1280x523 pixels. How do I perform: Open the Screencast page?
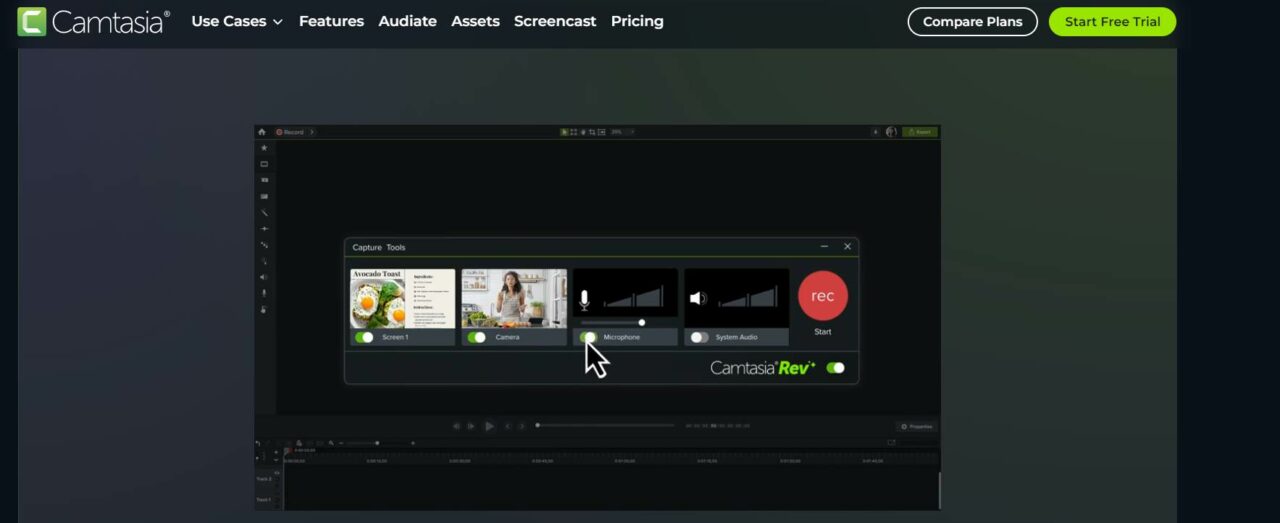(x=555, y=21)
